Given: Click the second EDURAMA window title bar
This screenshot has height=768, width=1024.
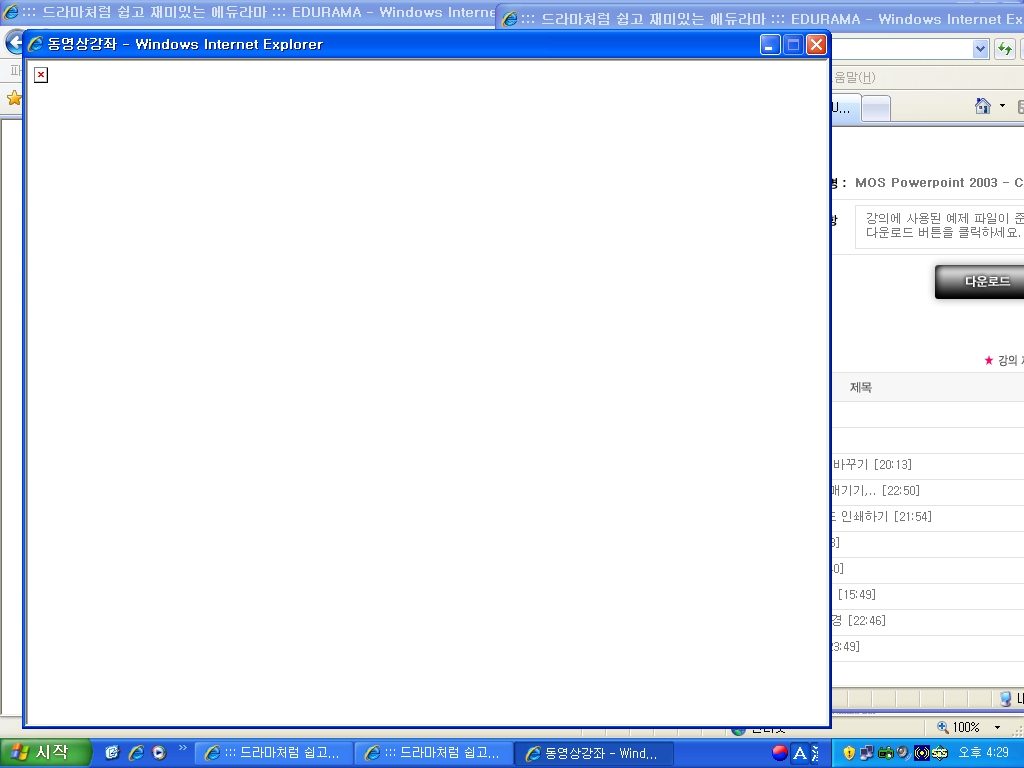Looking at the screenshot, I should 760,19.
